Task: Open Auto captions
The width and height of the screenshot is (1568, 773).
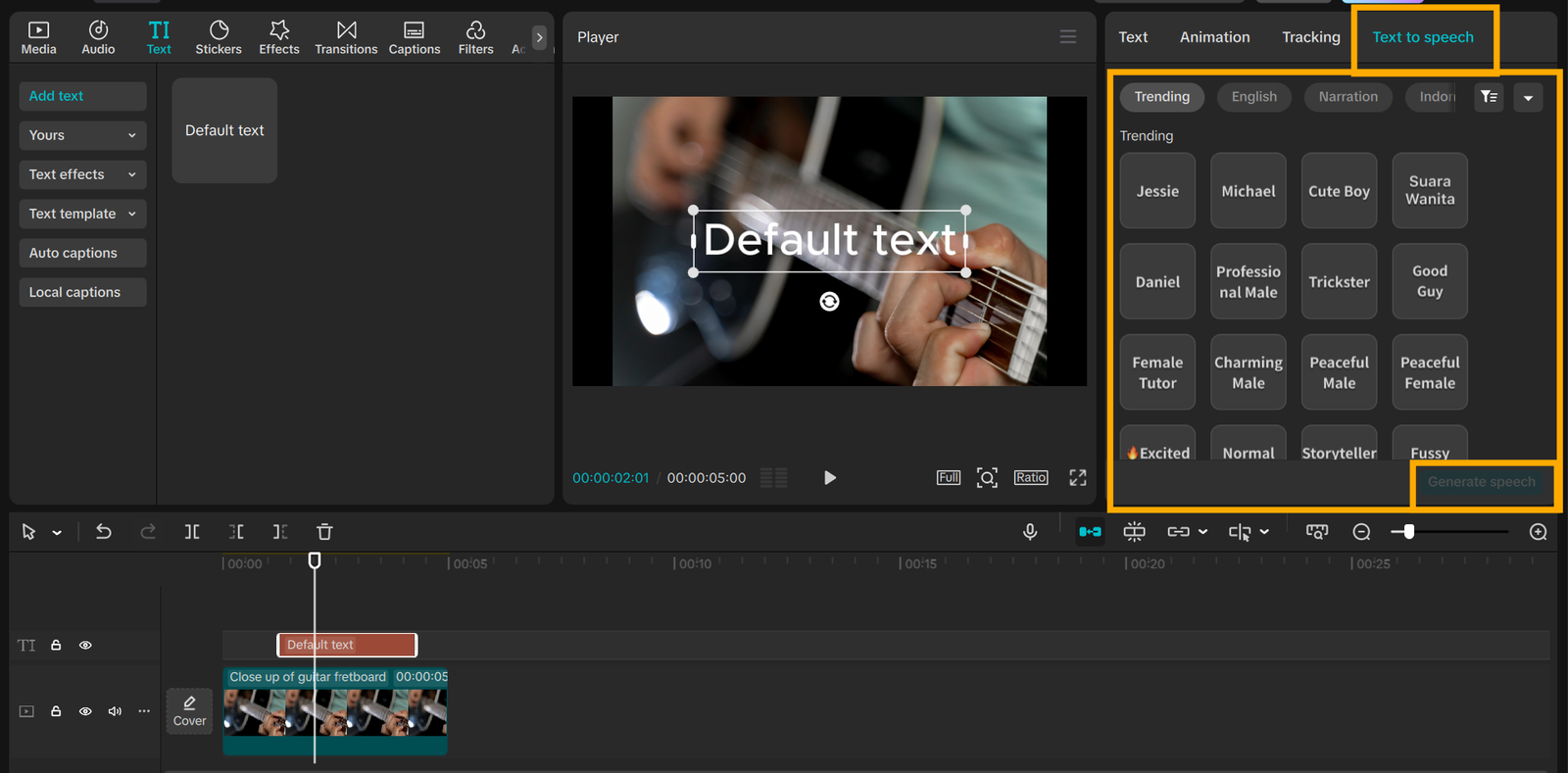Action: pyautogui.click(x=82, y=253)
